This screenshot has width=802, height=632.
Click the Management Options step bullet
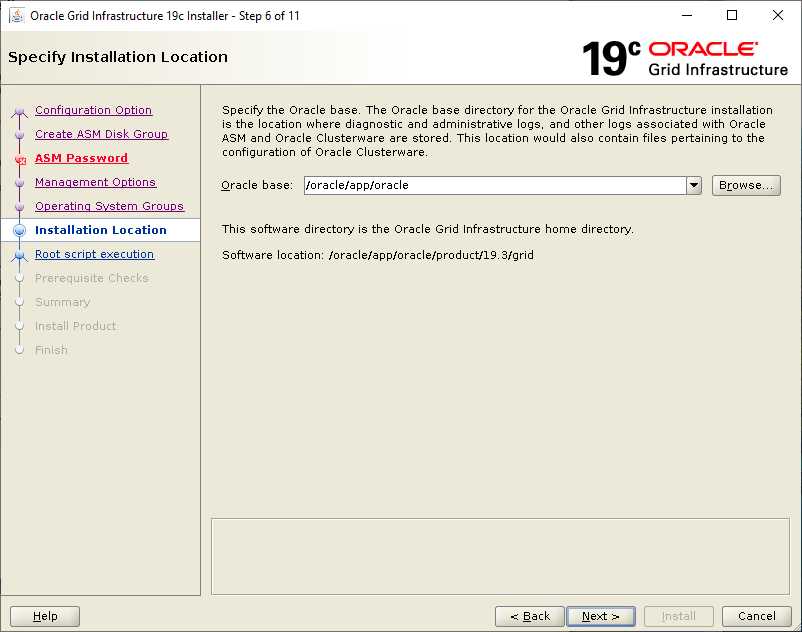click(19, 183)
